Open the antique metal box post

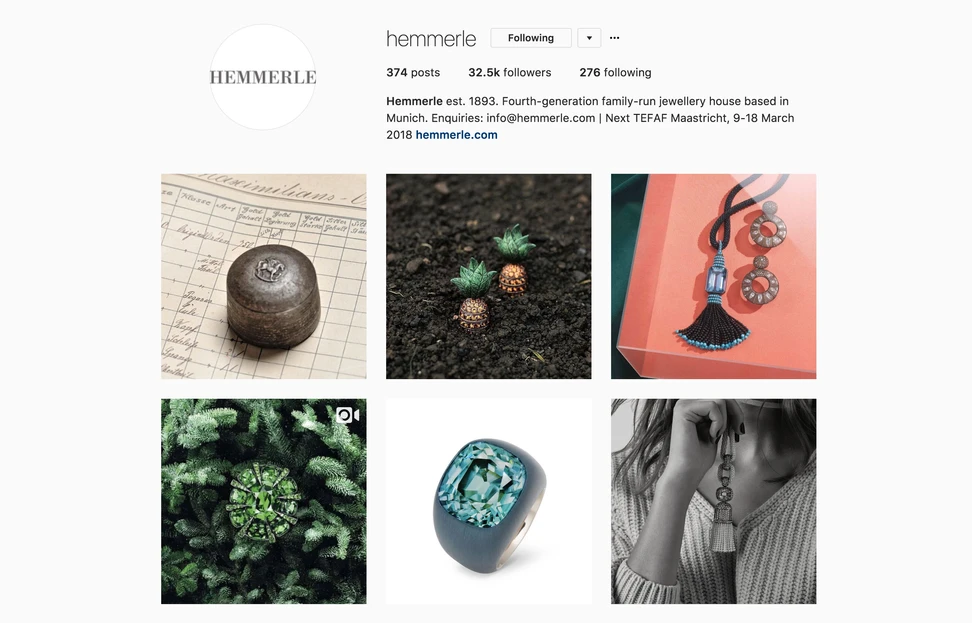(263, 276)
